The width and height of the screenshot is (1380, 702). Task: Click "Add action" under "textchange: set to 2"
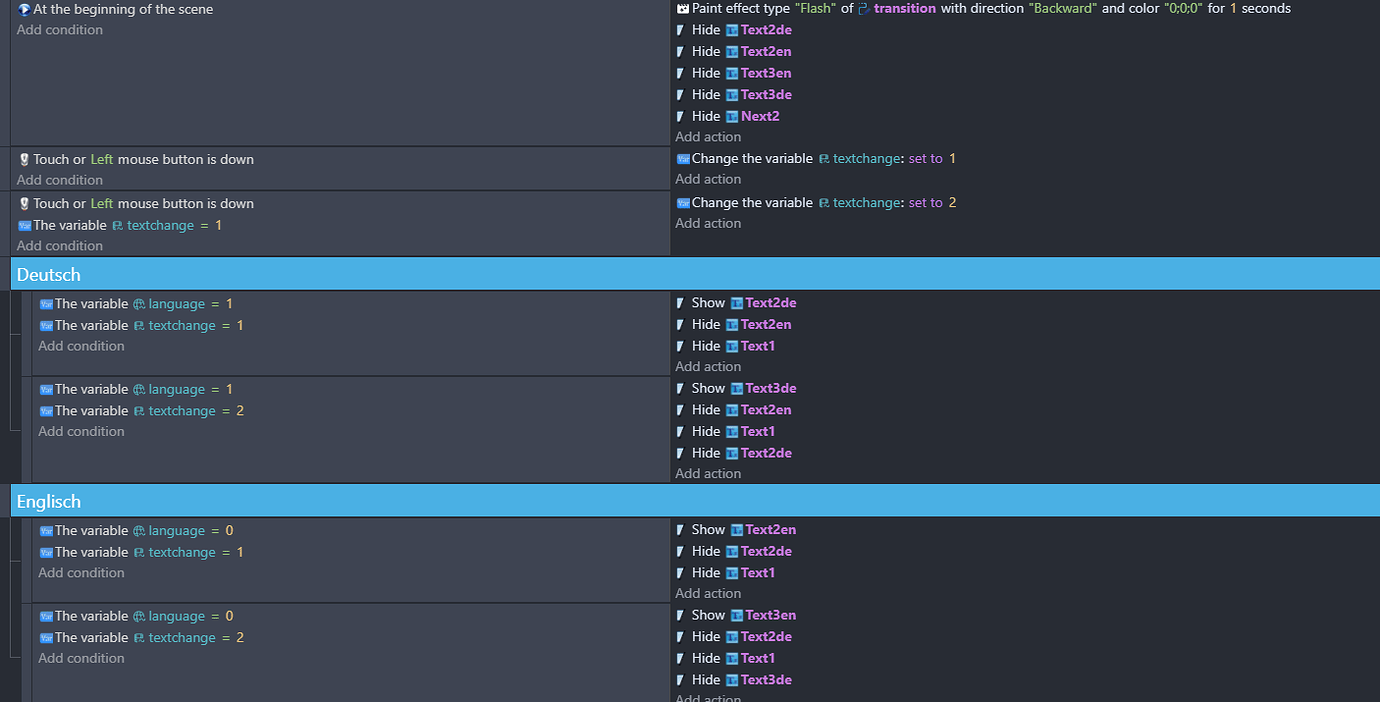(708, 223)
